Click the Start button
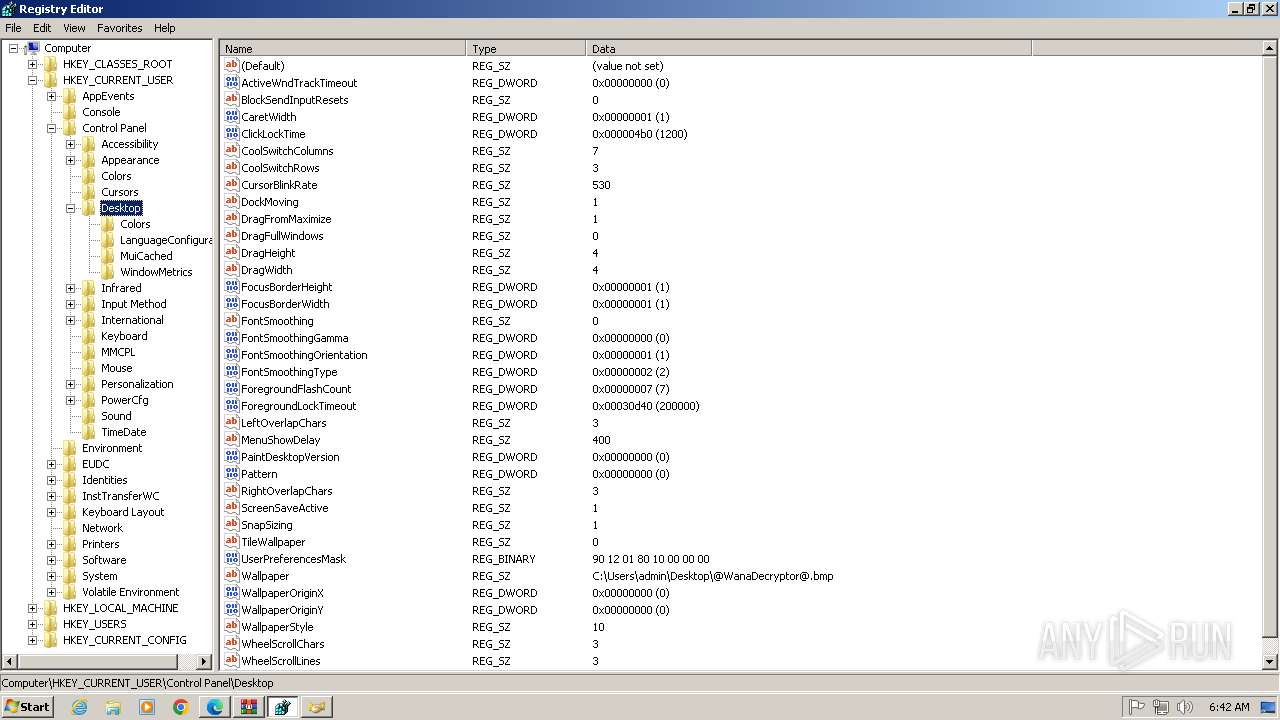1280x720 pixels. click(28, 707)
